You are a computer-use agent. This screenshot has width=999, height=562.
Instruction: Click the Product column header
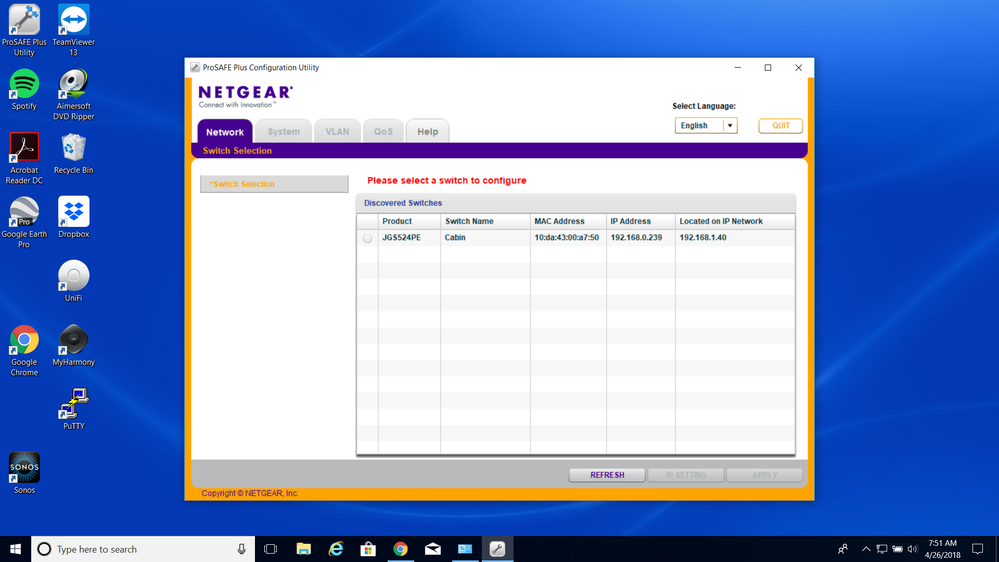(409, 221)
